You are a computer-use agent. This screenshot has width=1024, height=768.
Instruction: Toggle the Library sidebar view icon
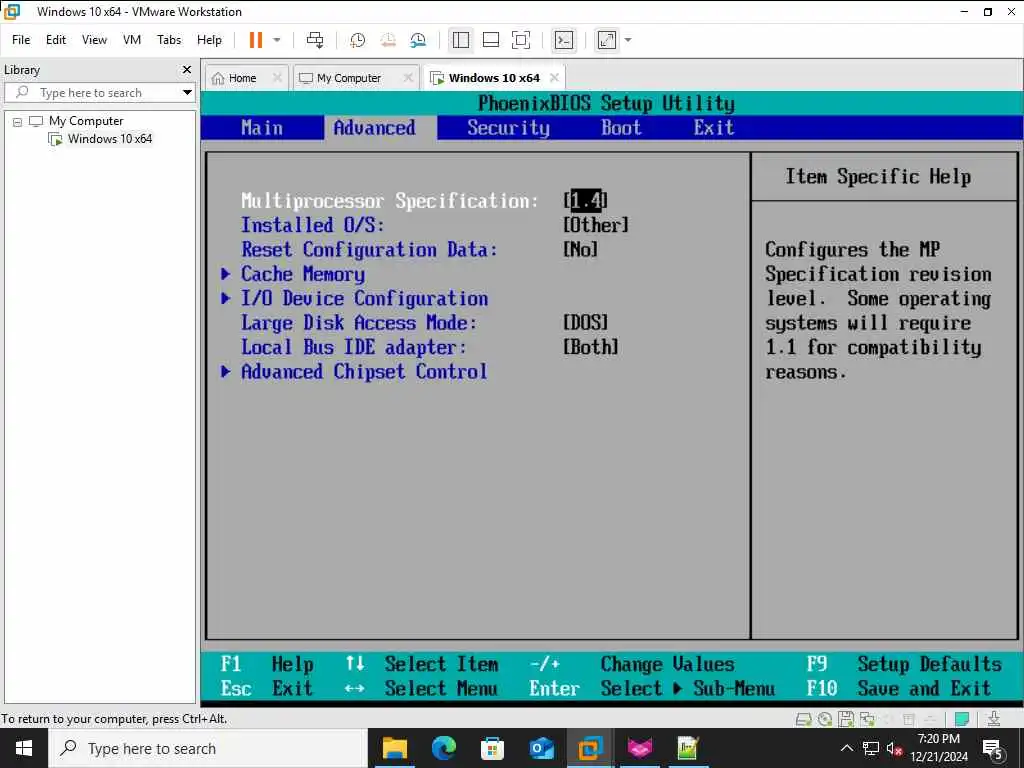[x=460, y=40]
